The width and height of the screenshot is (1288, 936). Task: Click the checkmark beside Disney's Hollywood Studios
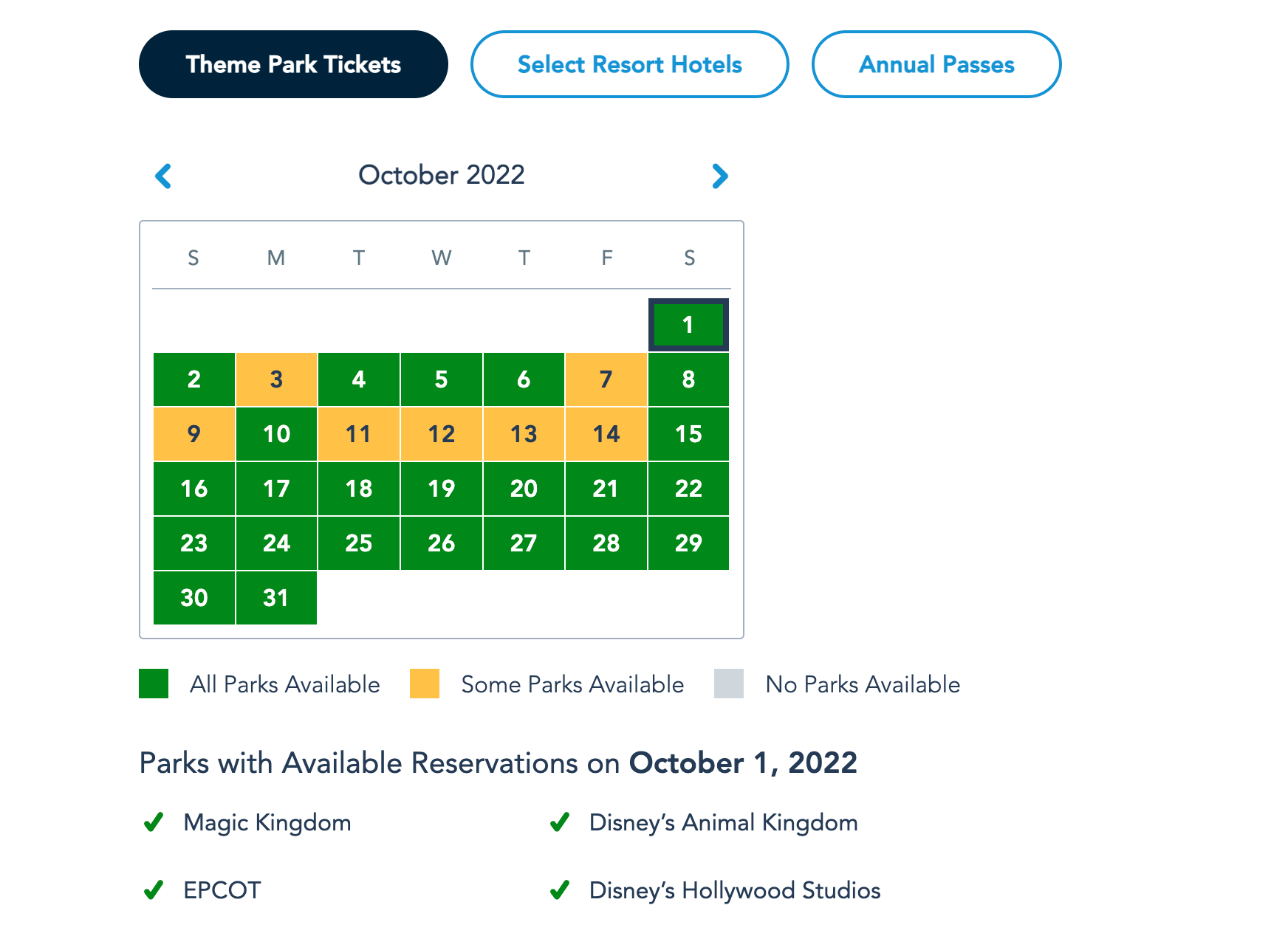coord(560,889)
